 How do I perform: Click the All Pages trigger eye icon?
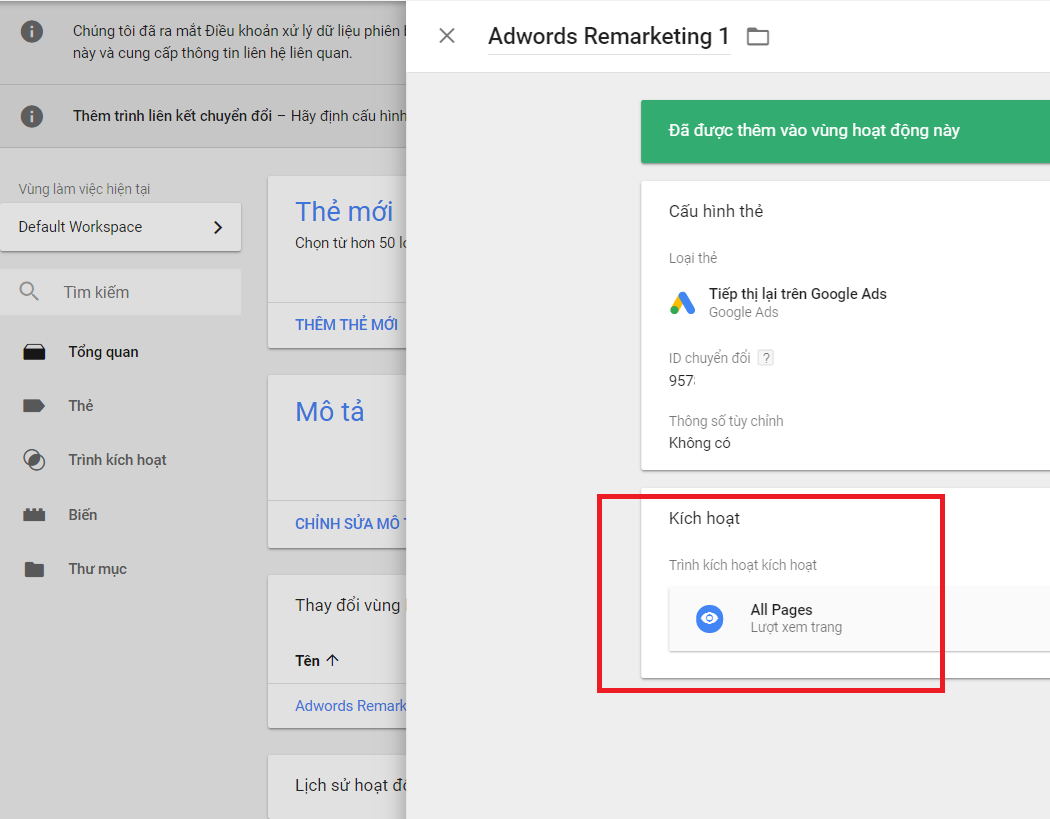tap(709, 618)
